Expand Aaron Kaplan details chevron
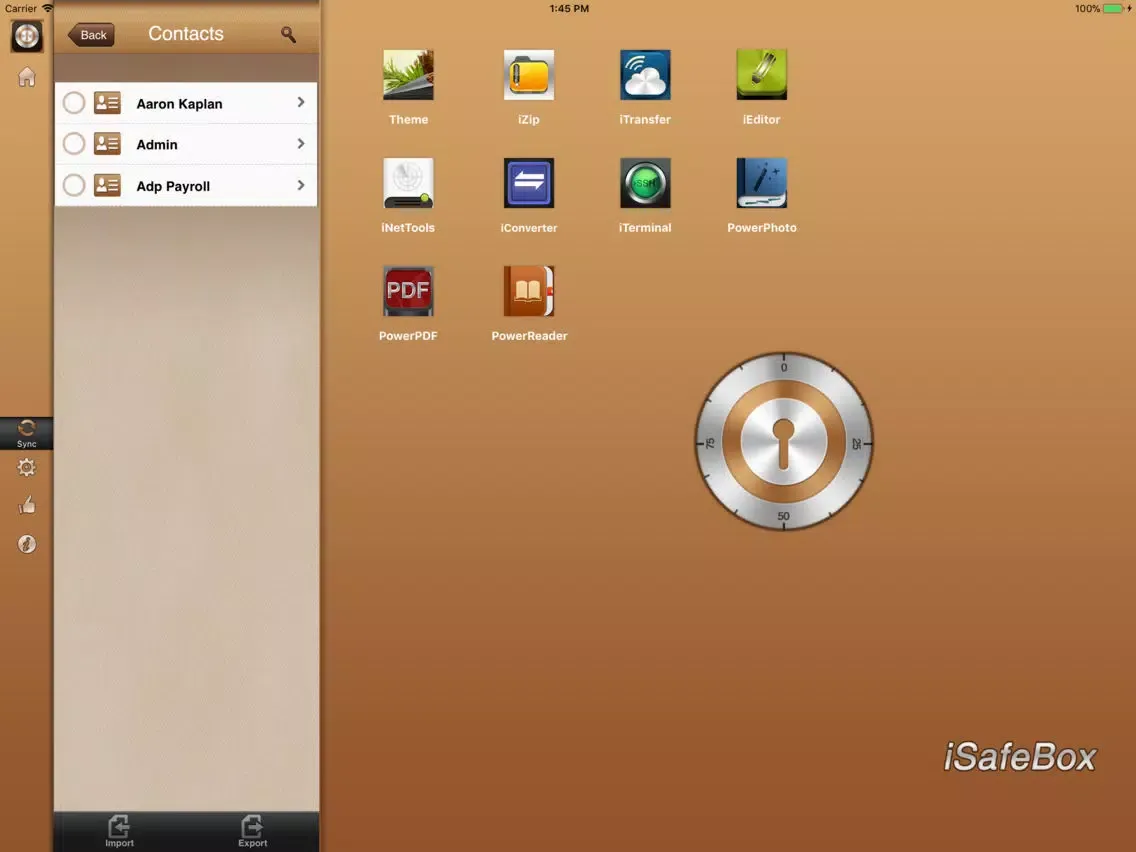This screenshot has width=1136, height=852. click(x=301, y=103)
